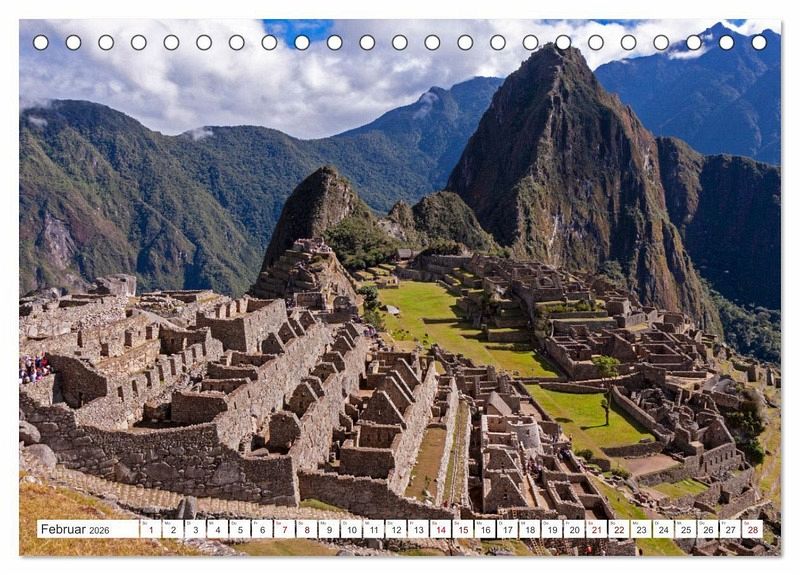The height and width of the screenshot is (575, 800).
Task: Click the date cell numbered 12
Action: 396,529
